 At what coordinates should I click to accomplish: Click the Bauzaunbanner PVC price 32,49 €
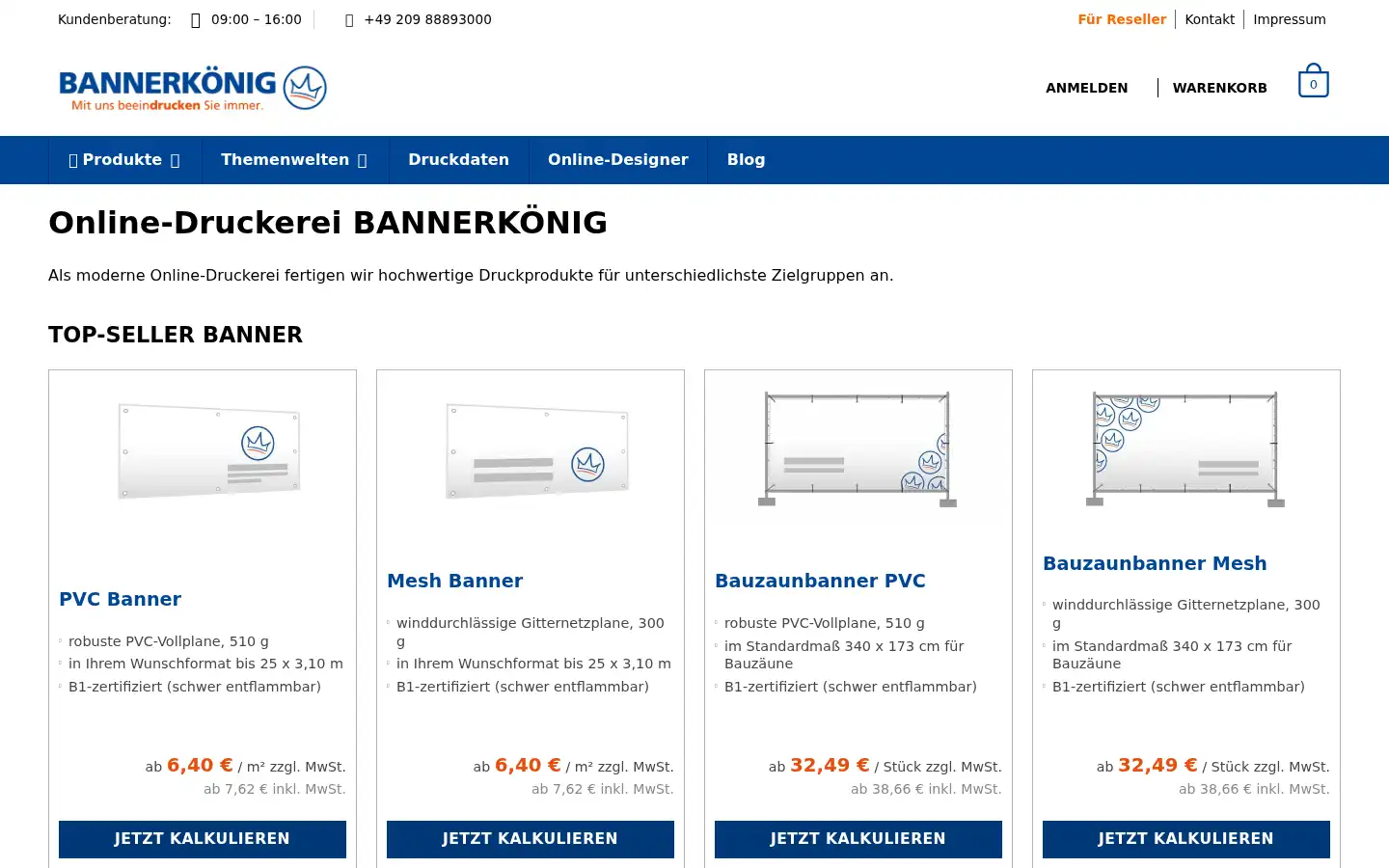[830, 765]
